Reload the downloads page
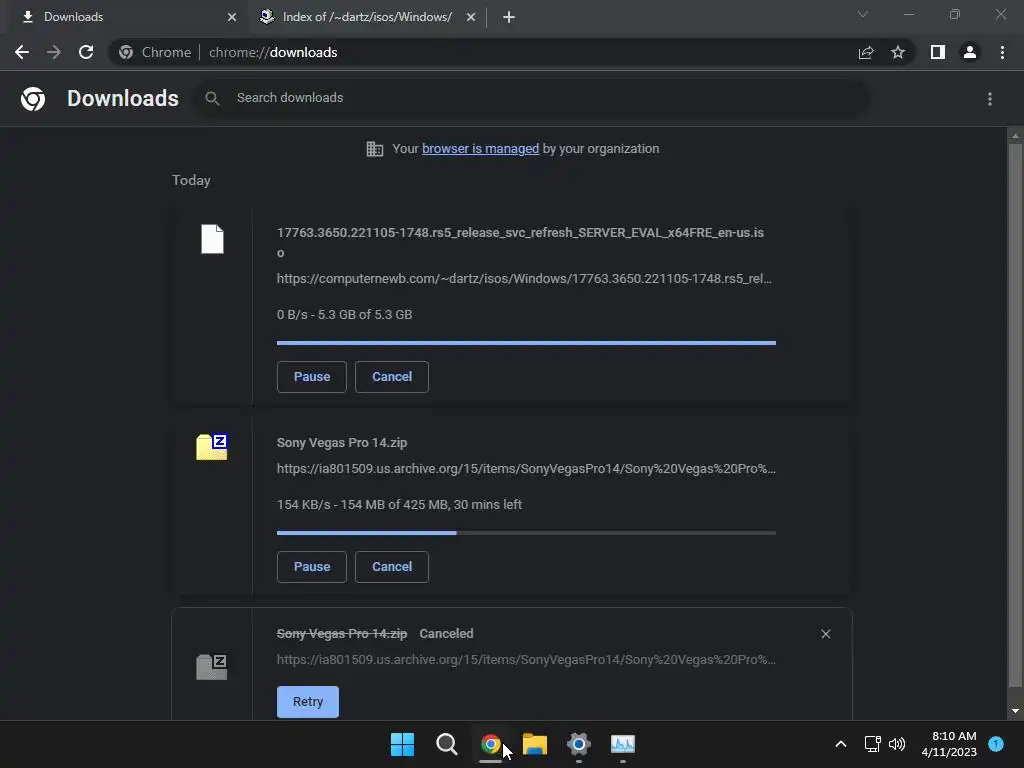1024x768 pixels. [86, 52]
